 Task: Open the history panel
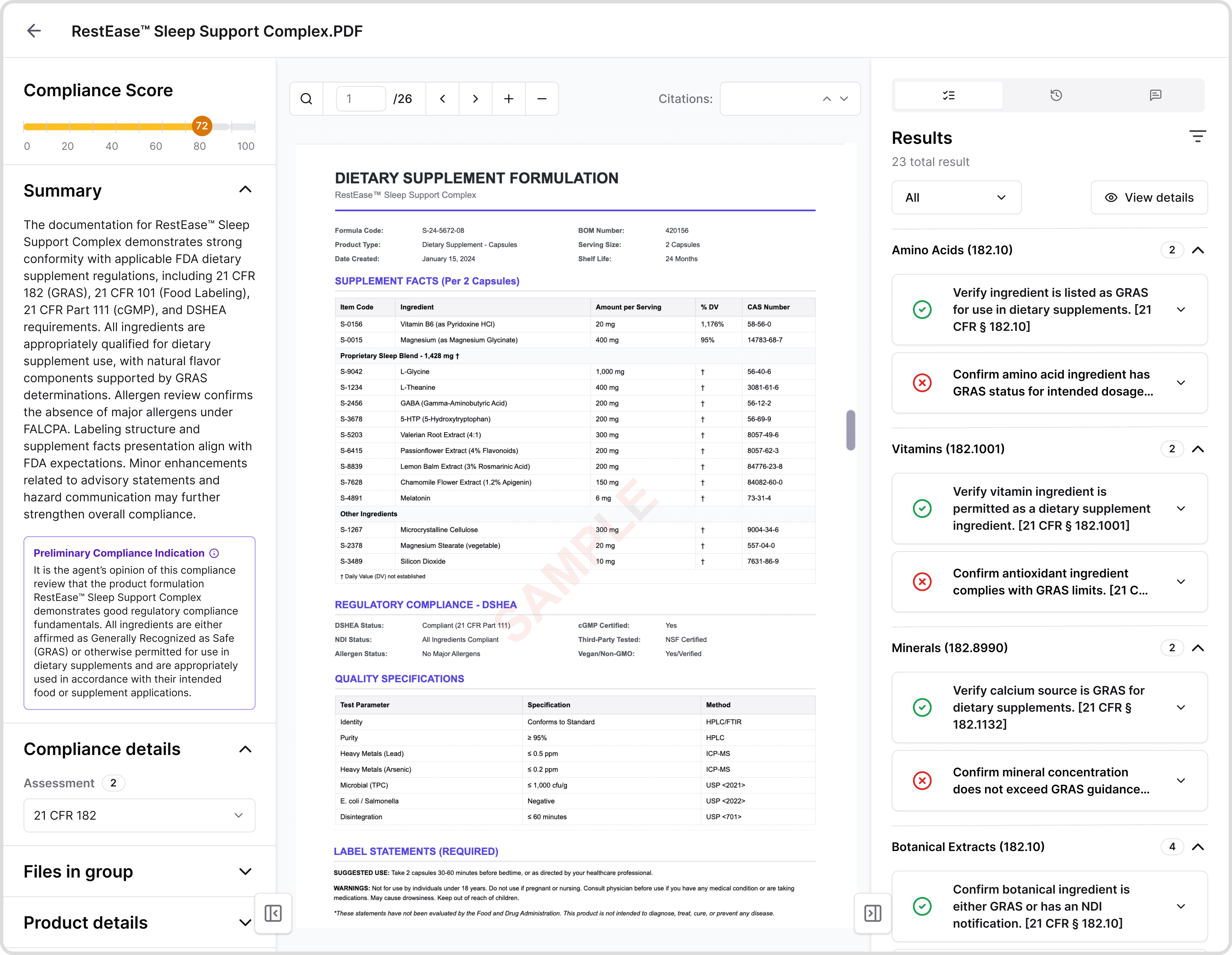[x=1056, y=95]
